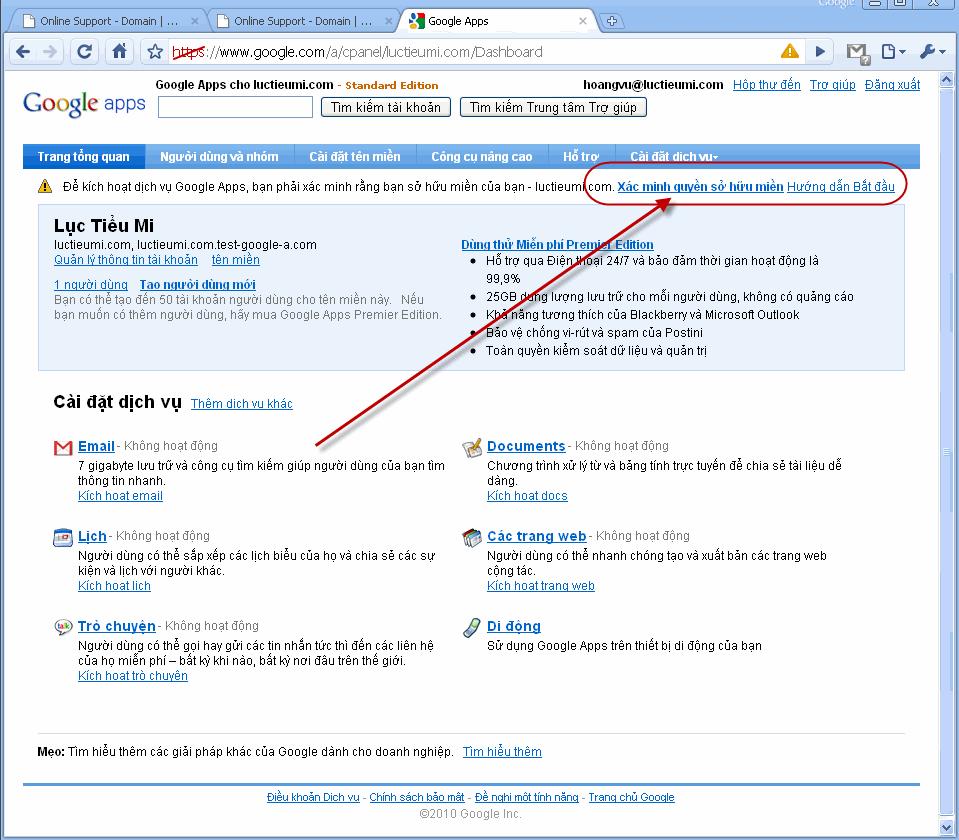
Task: Open Các trang web heading link
Action: (536, 537)
